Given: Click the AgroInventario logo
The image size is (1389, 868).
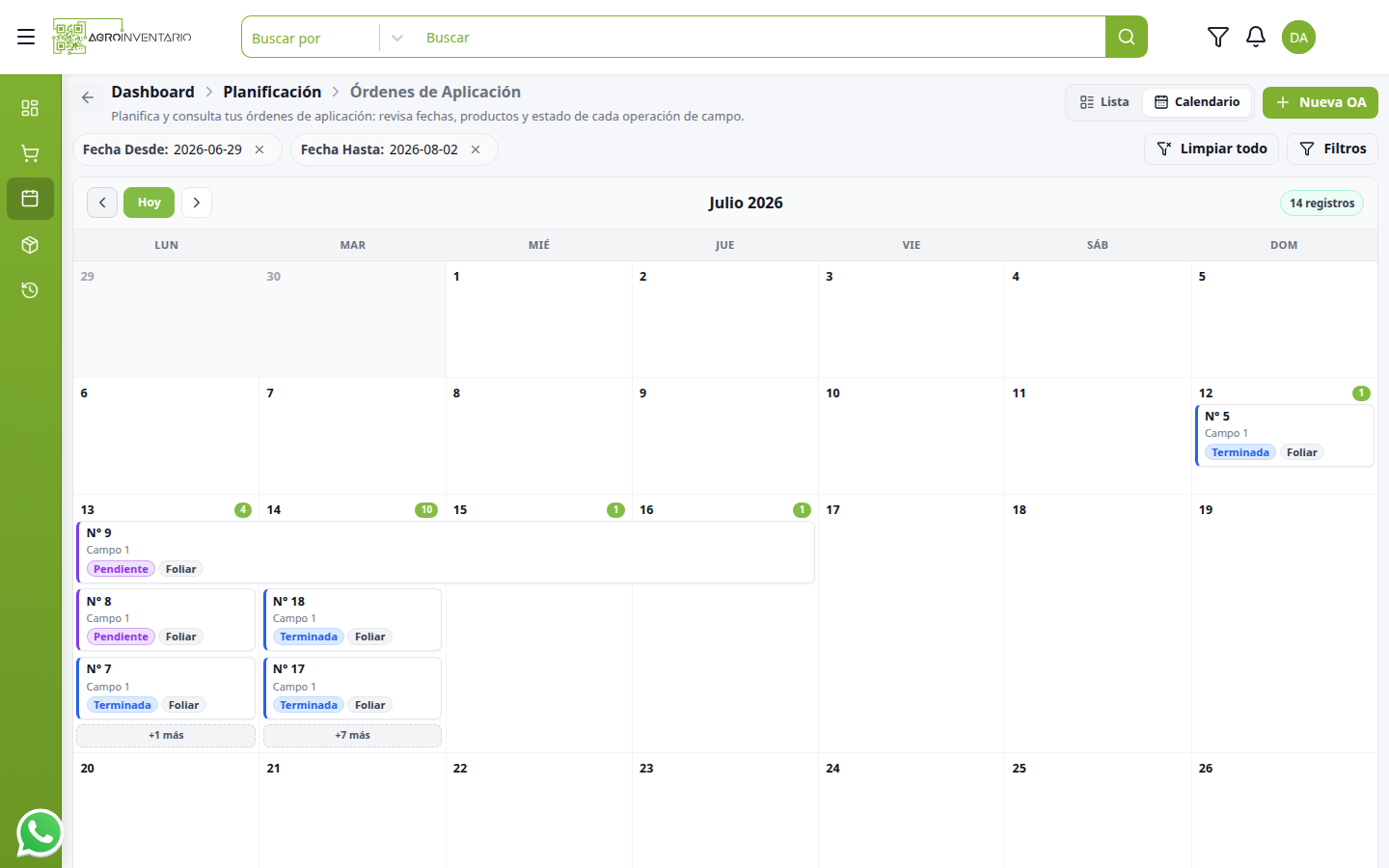Looking at the screenshot, I should point(123,37).
